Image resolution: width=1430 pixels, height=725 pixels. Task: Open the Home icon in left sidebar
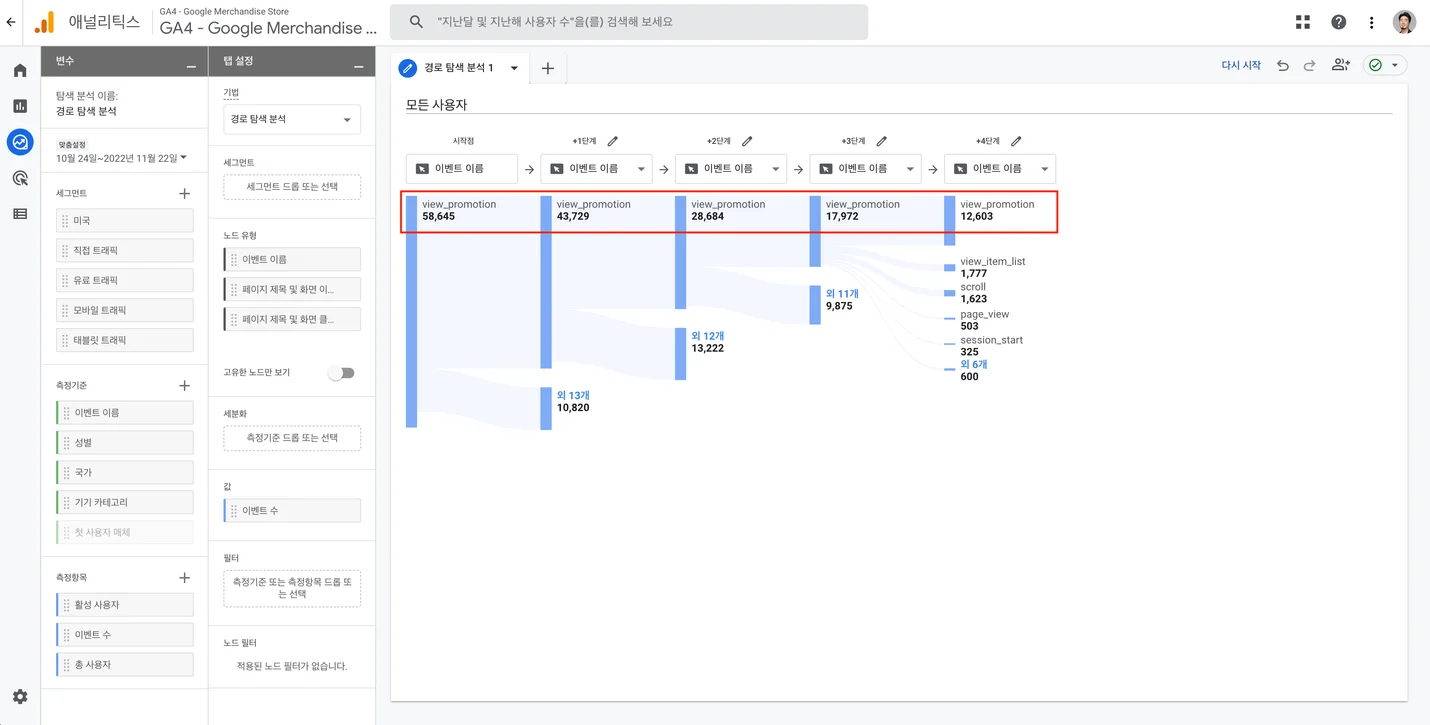[x=20, y=70]
